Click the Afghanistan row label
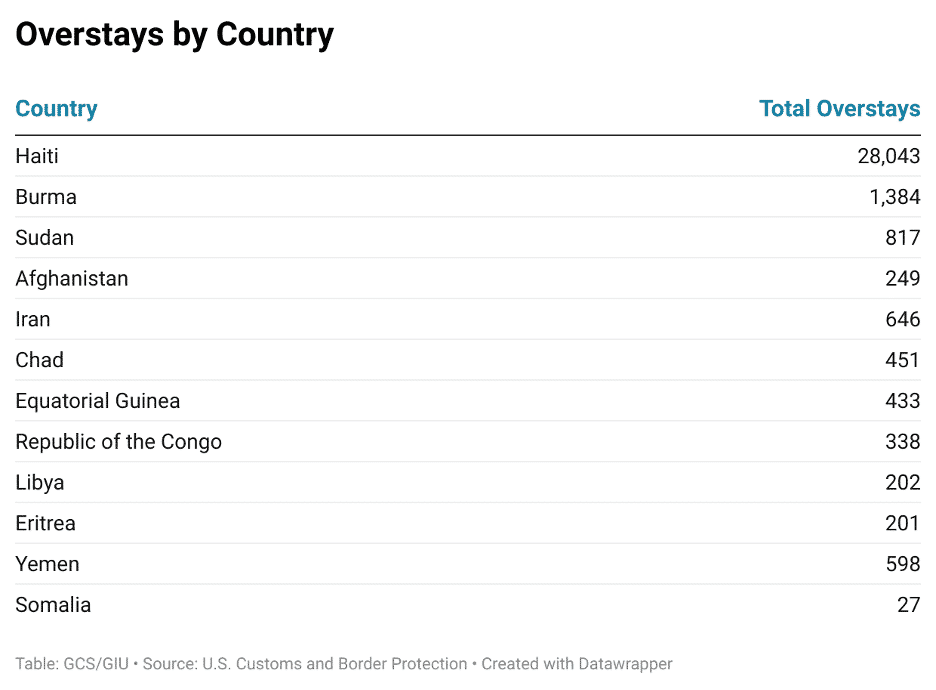Viewport: 936px width, 690px height. pos(72,279)
